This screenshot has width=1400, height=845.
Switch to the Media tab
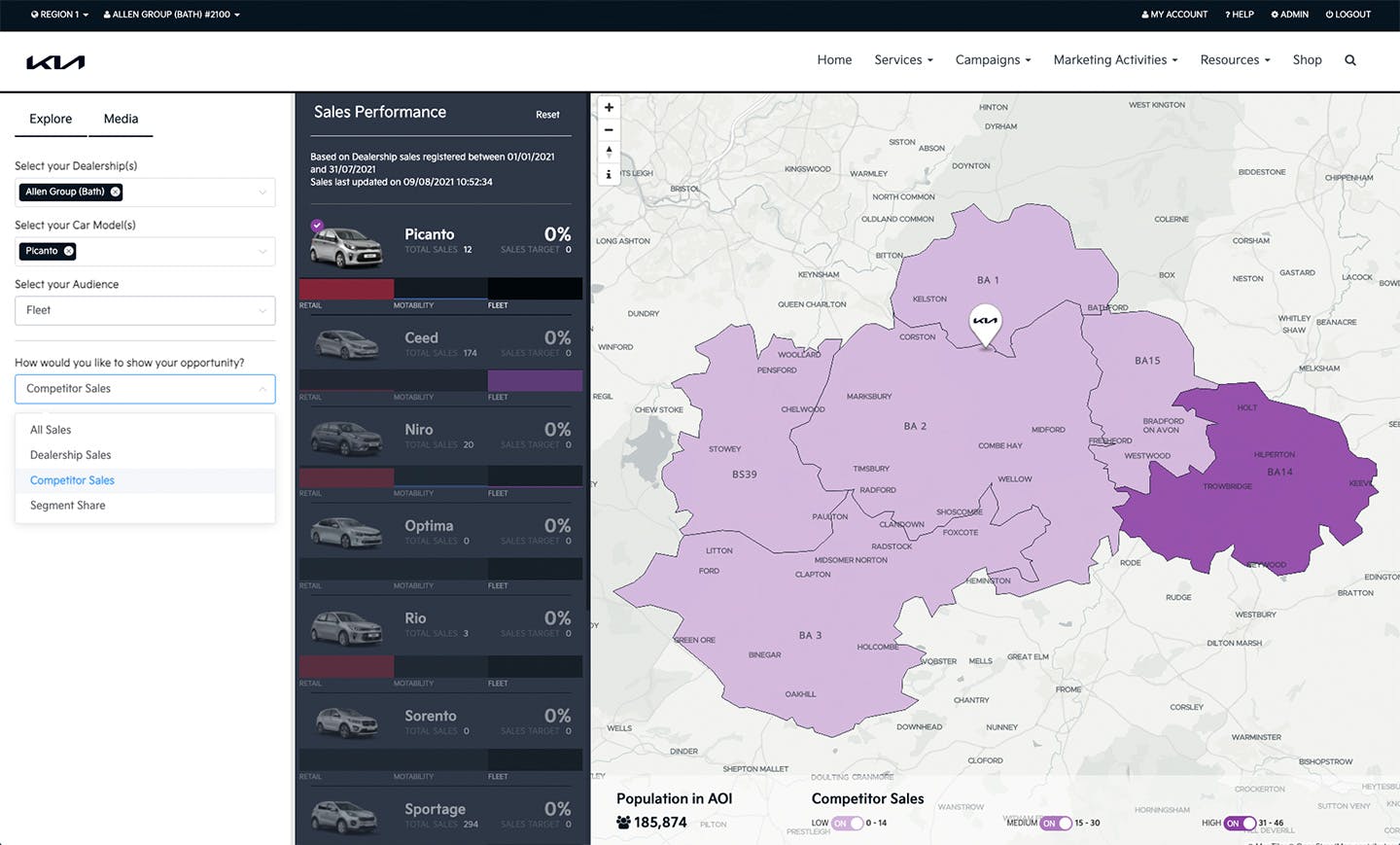point(121,119)
